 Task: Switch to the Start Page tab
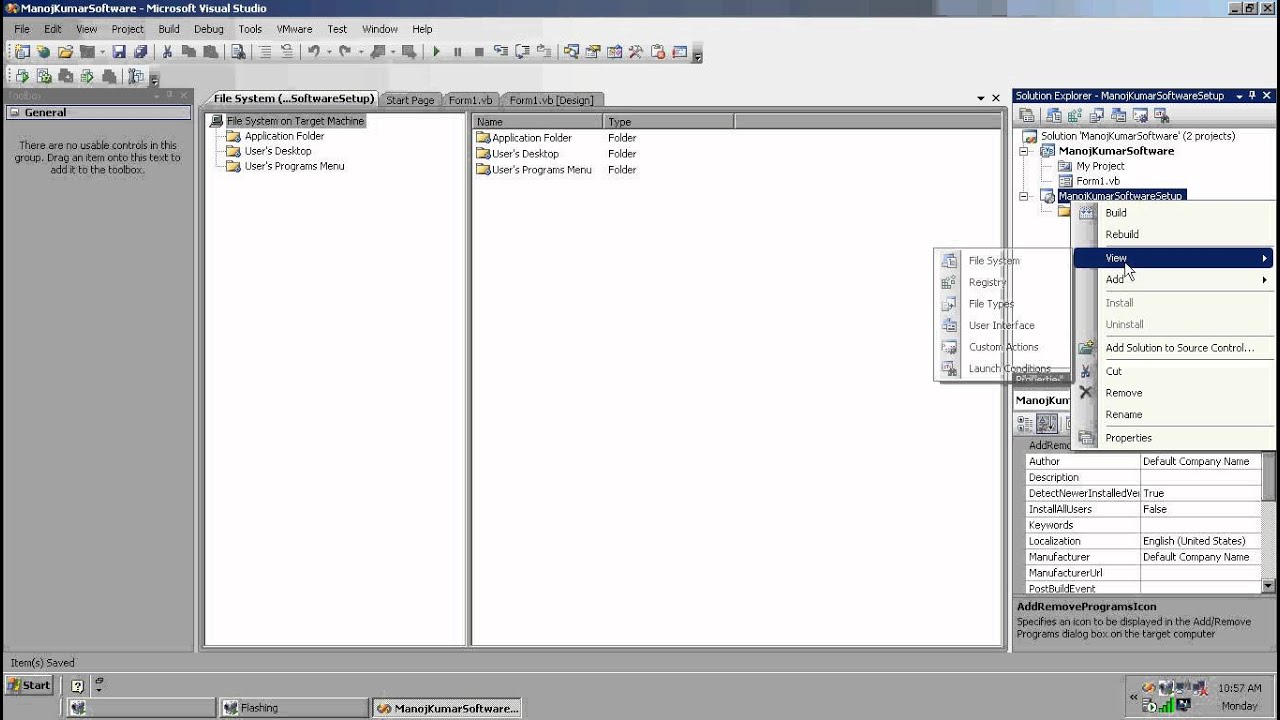[x=410, y=100]
